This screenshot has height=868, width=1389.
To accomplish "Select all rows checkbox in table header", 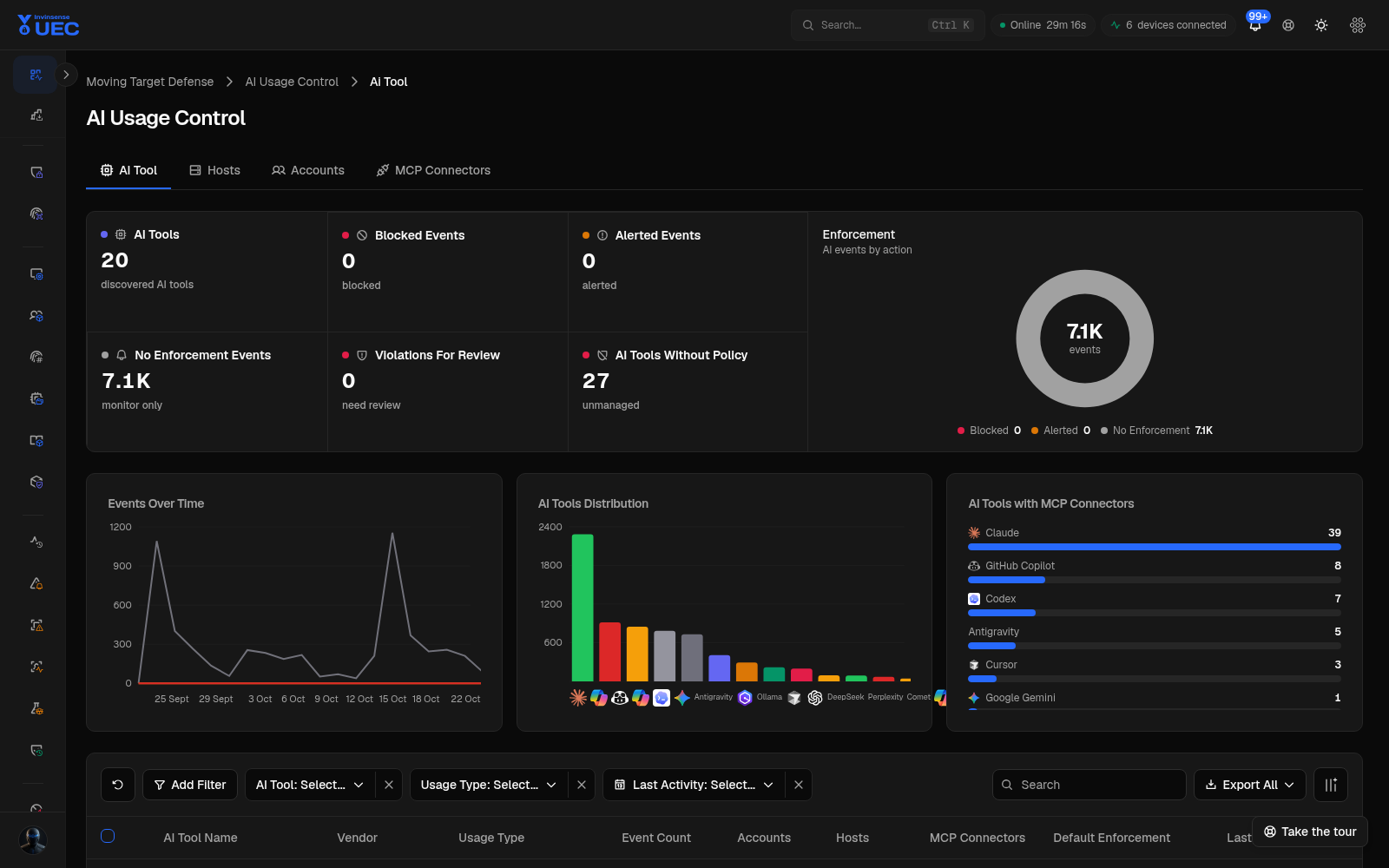I will [108, 836].
